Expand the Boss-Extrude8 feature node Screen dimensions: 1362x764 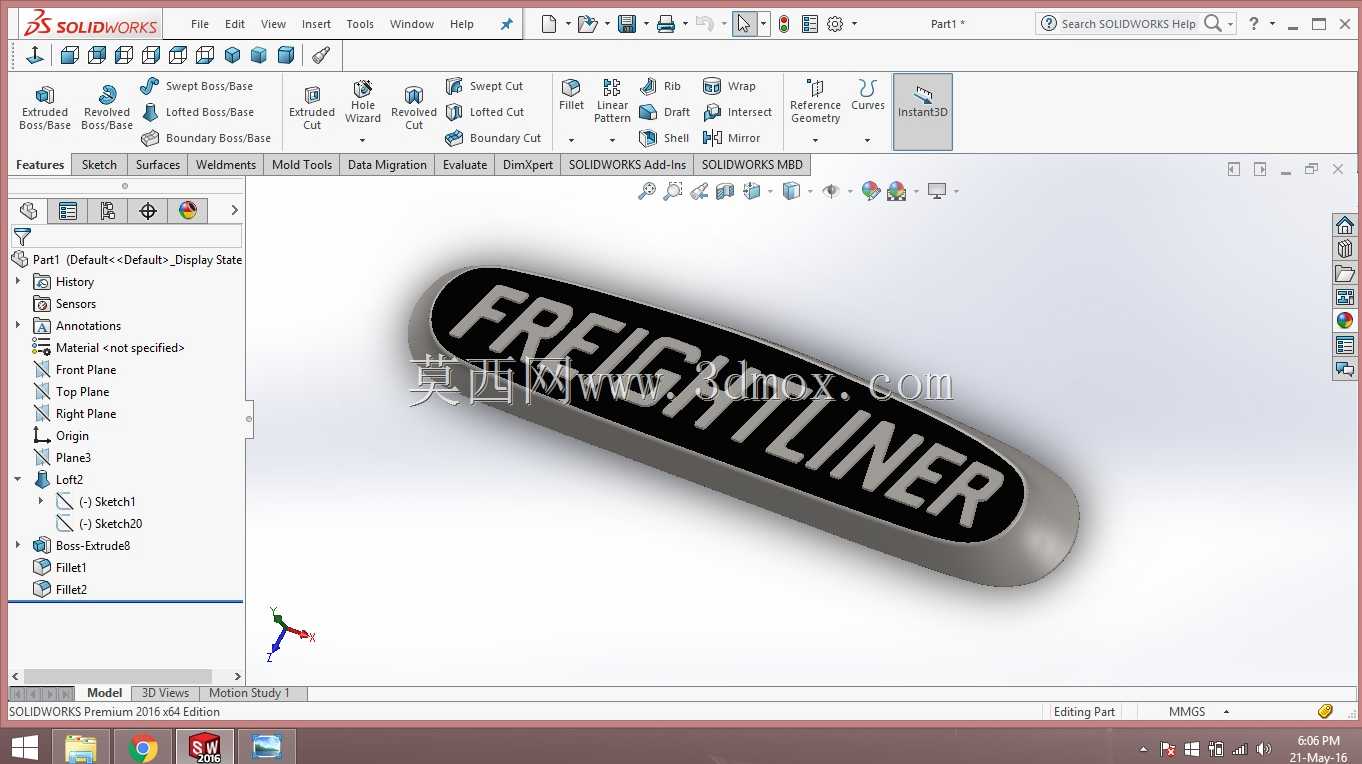click(18, 546)
